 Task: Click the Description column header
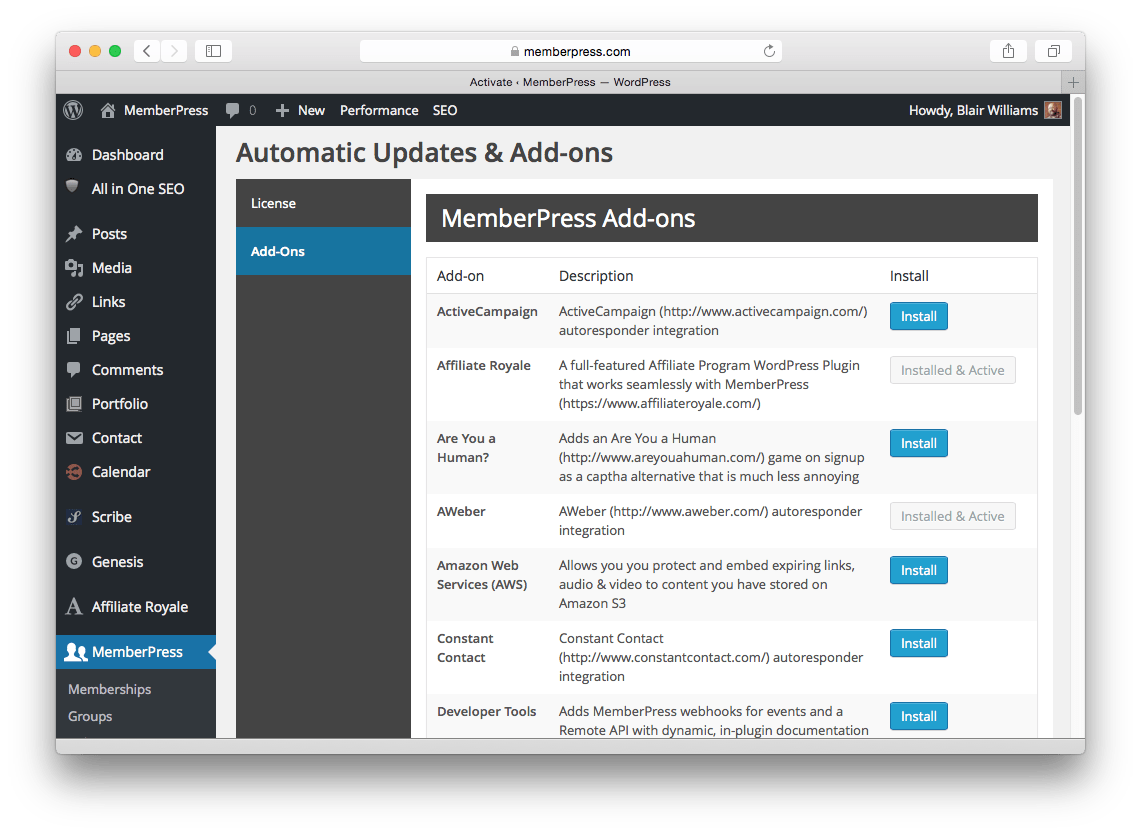pyautogui.click(x=596, y=276)
